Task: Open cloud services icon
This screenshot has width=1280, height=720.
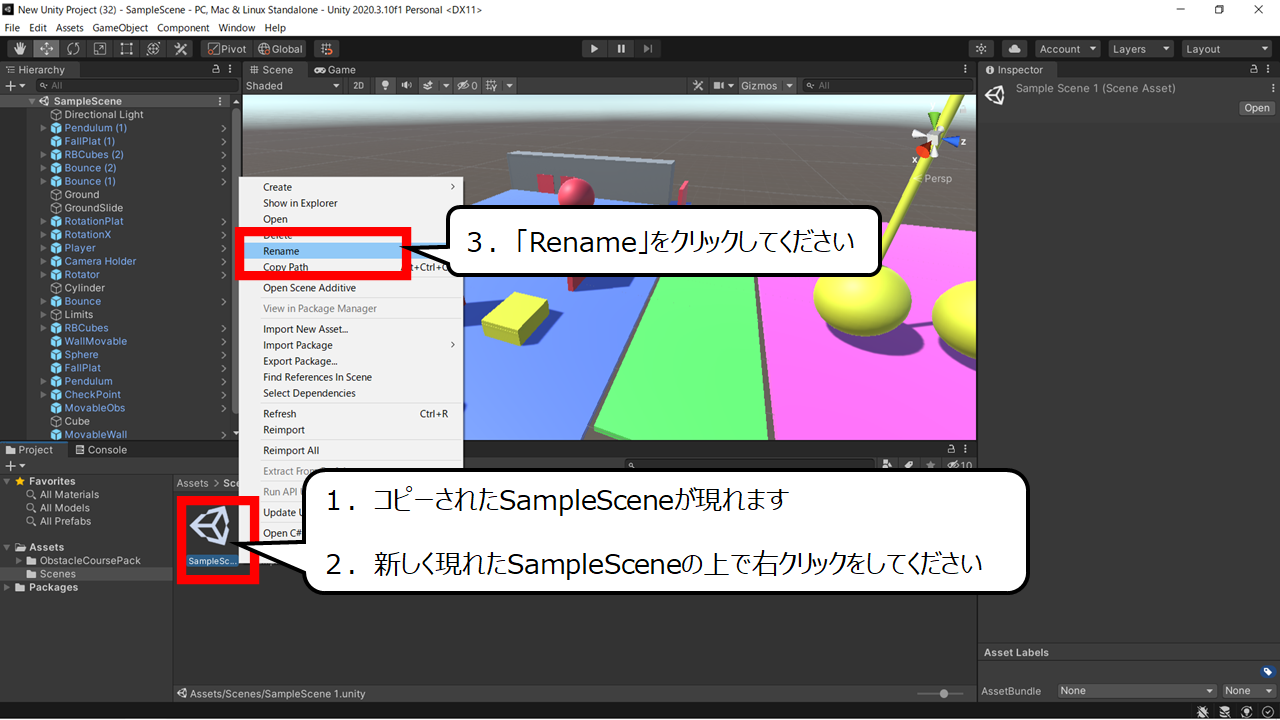Action: (x=1015, y=49)
